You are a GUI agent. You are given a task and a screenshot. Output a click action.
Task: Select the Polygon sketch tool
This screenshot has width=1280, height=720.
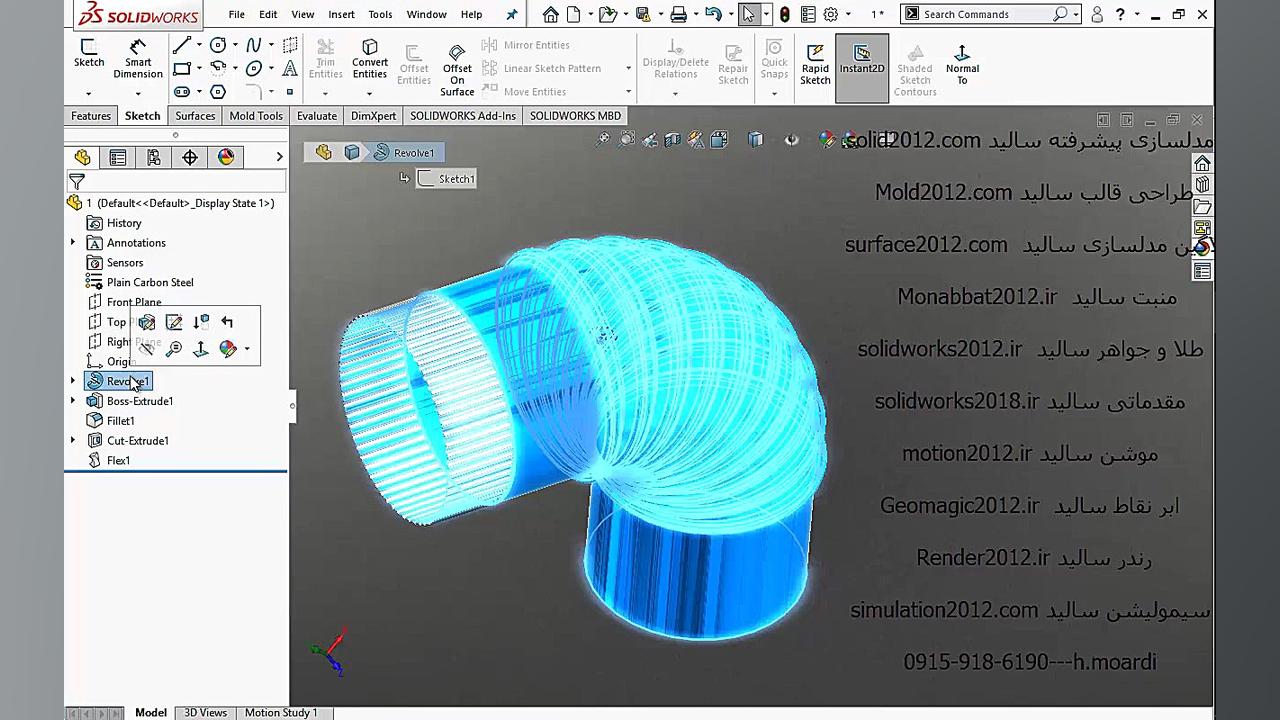[217, 91]
